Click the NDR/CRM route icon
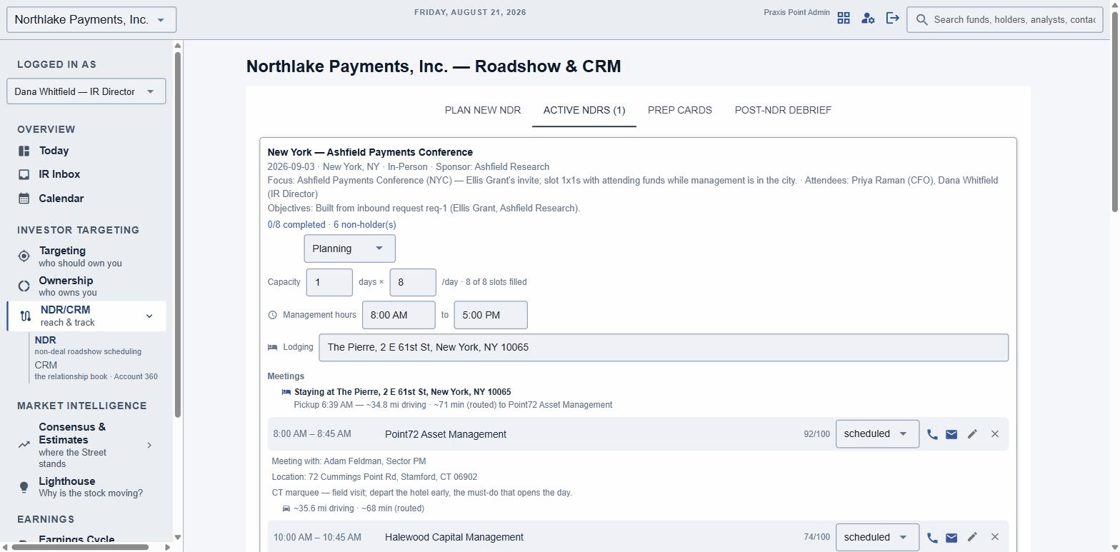Image resolution: width=1120 pixels, height=552 pixels. pos(26,316)
